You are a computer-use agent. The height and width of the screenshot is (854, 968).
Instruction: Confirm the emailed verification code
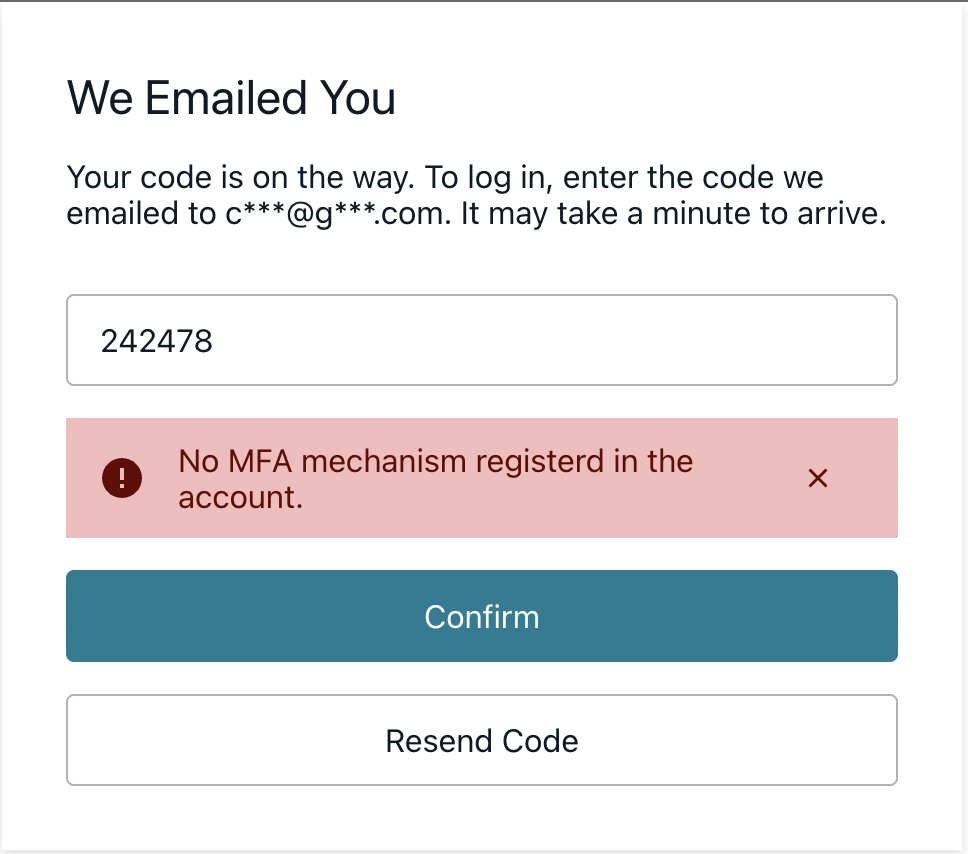(x=482, y=617)
